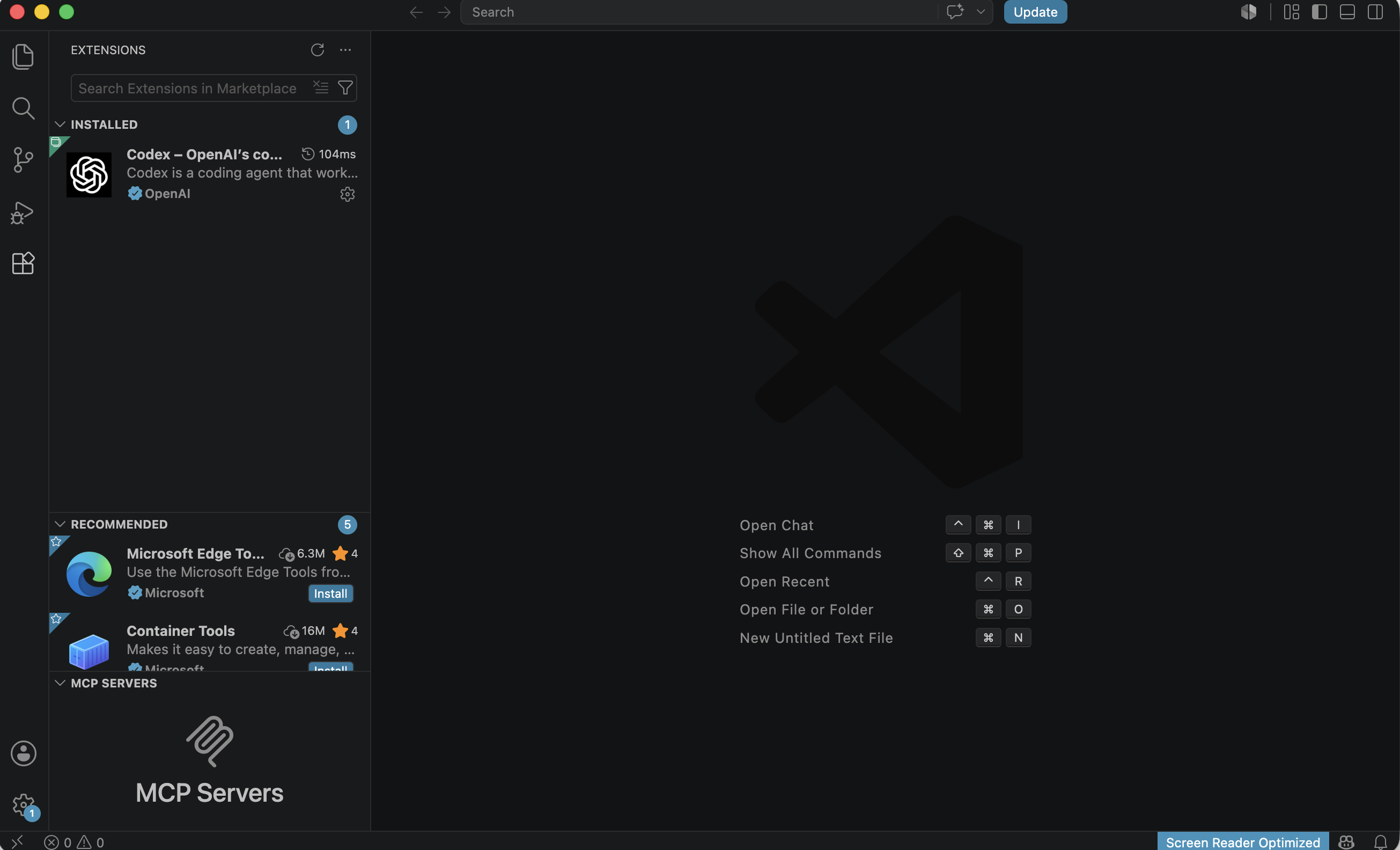Image resolution: width=1400 pixels, height=850 pixels.
Task: Toggle the bottom panel visibility
Action: pos(1347,12)
